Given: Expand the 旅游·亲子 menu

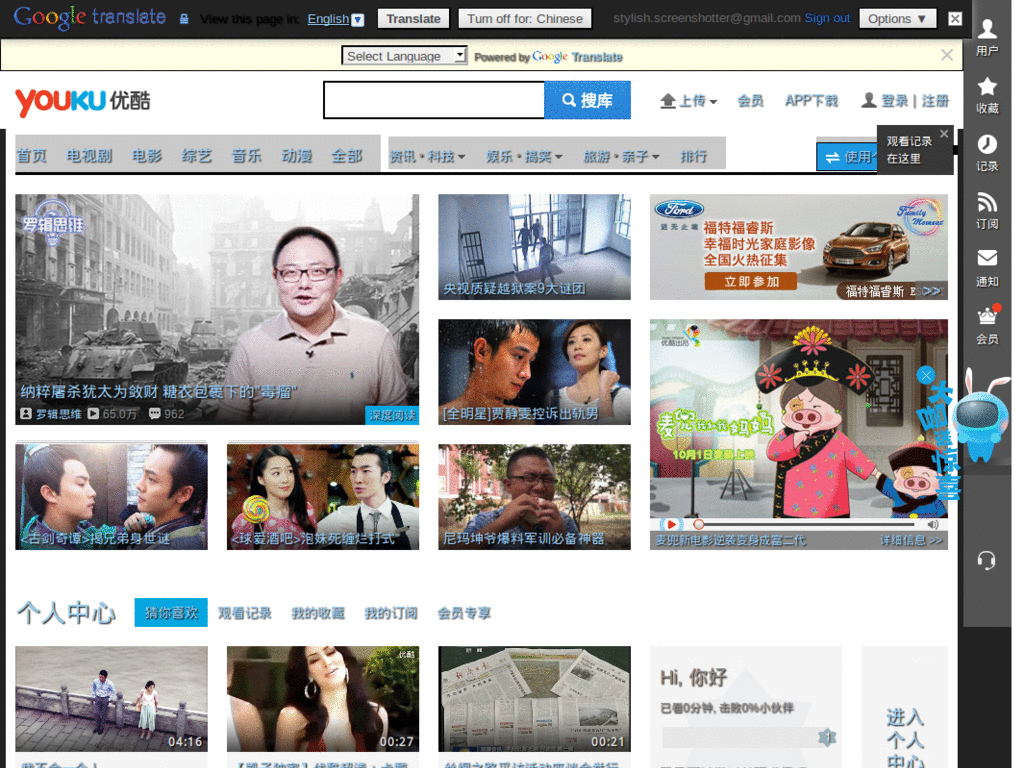Looking at the screenshot, I should point(621,156).
